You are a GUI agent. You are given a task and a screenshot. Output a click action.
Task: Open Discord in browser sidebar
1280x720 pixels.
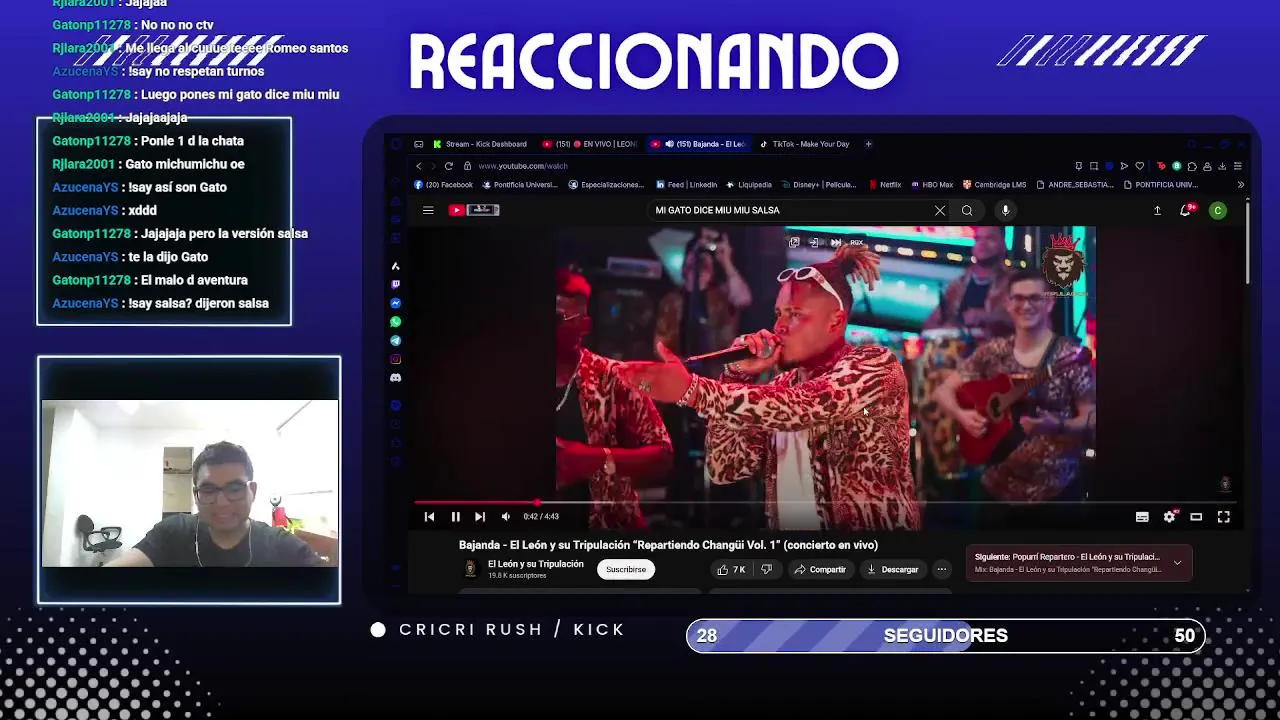coord(396,378)
